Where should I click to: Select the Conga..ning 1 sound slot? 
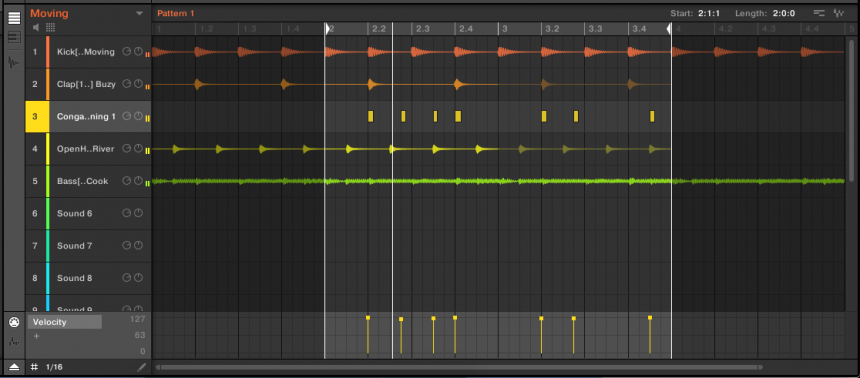tap(86, 116)
